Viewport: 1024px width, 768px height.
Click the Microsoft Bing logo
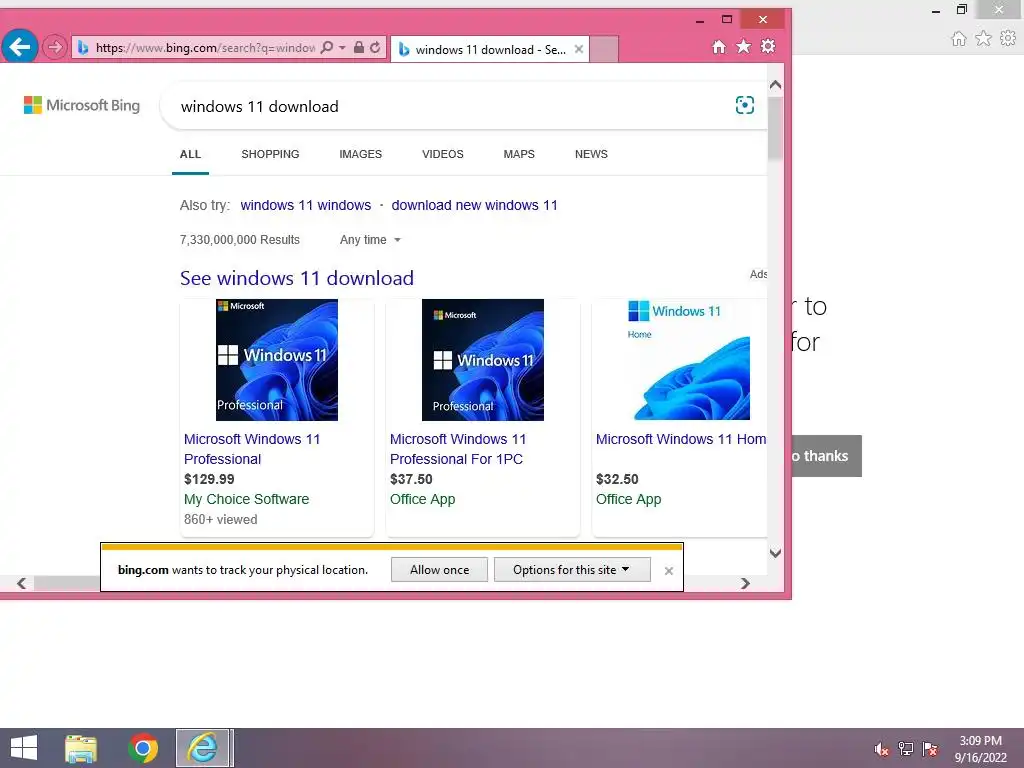click(82, 105)
